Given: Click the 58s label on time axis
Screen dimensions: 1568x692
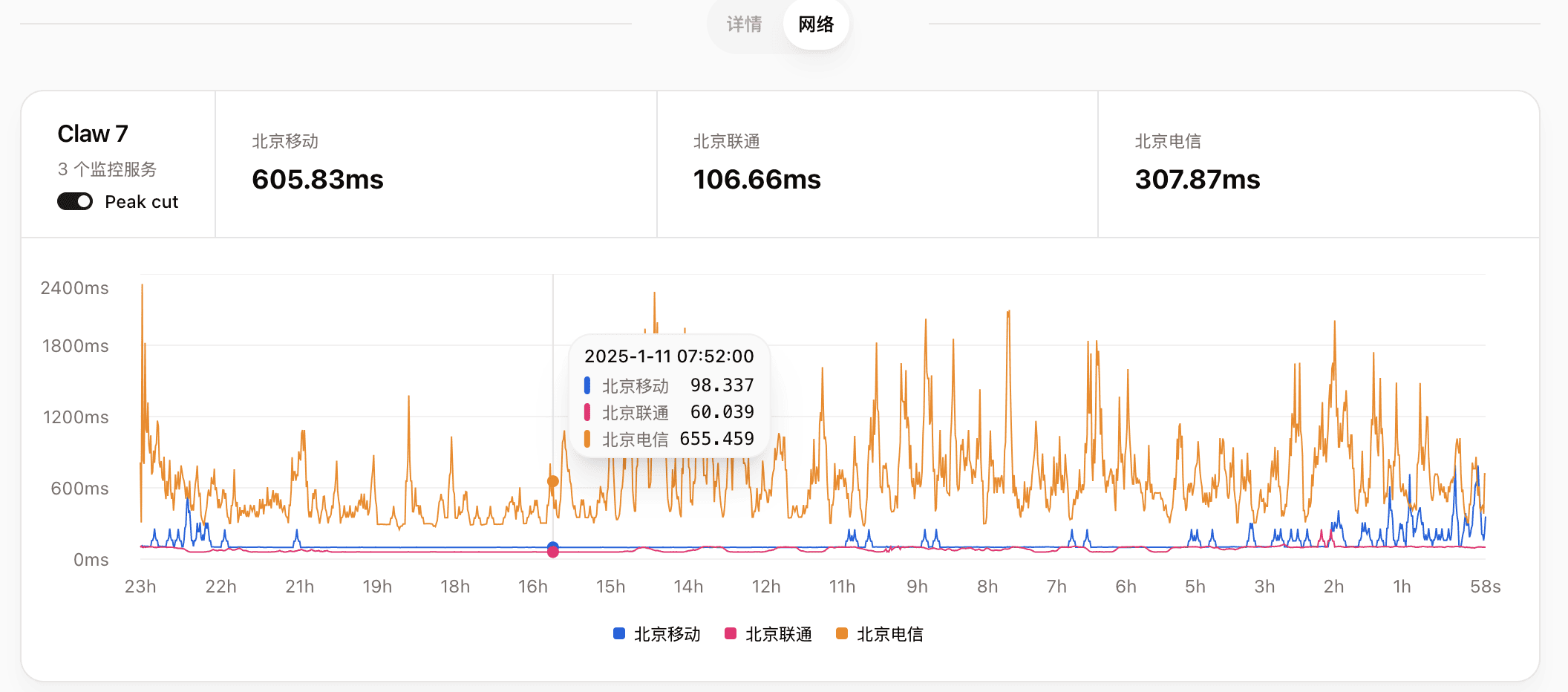Looking at the screenshot, I should click(x=1485, y=587).
